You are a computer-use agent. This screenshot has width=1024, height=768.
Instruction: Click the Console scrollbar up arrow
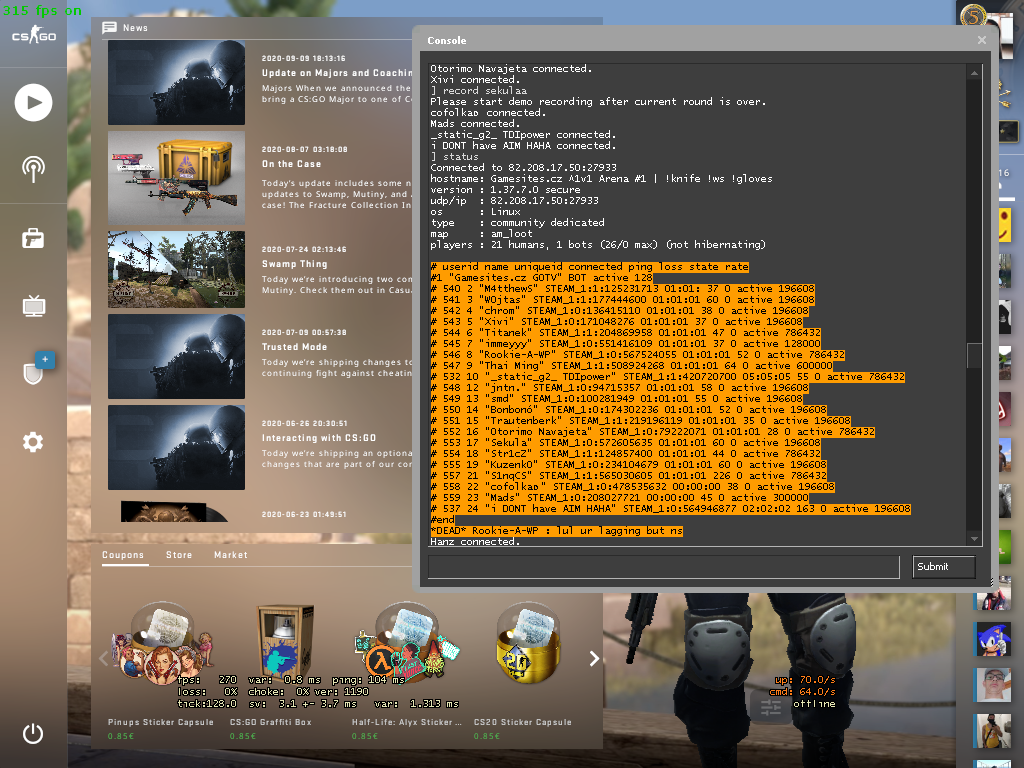[x=974, y=73]
